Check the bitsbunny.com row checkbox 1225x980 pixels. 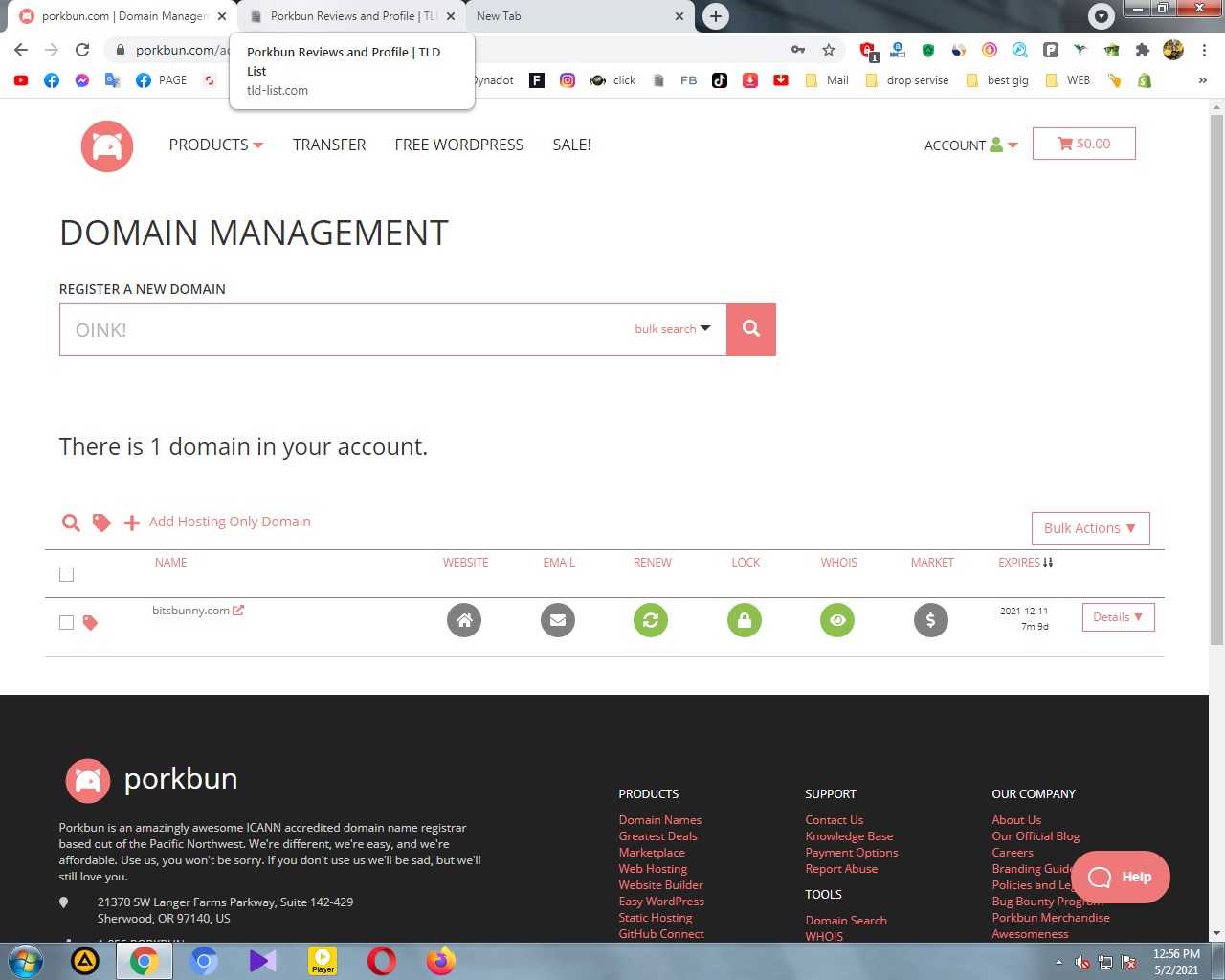pos(66,622)
